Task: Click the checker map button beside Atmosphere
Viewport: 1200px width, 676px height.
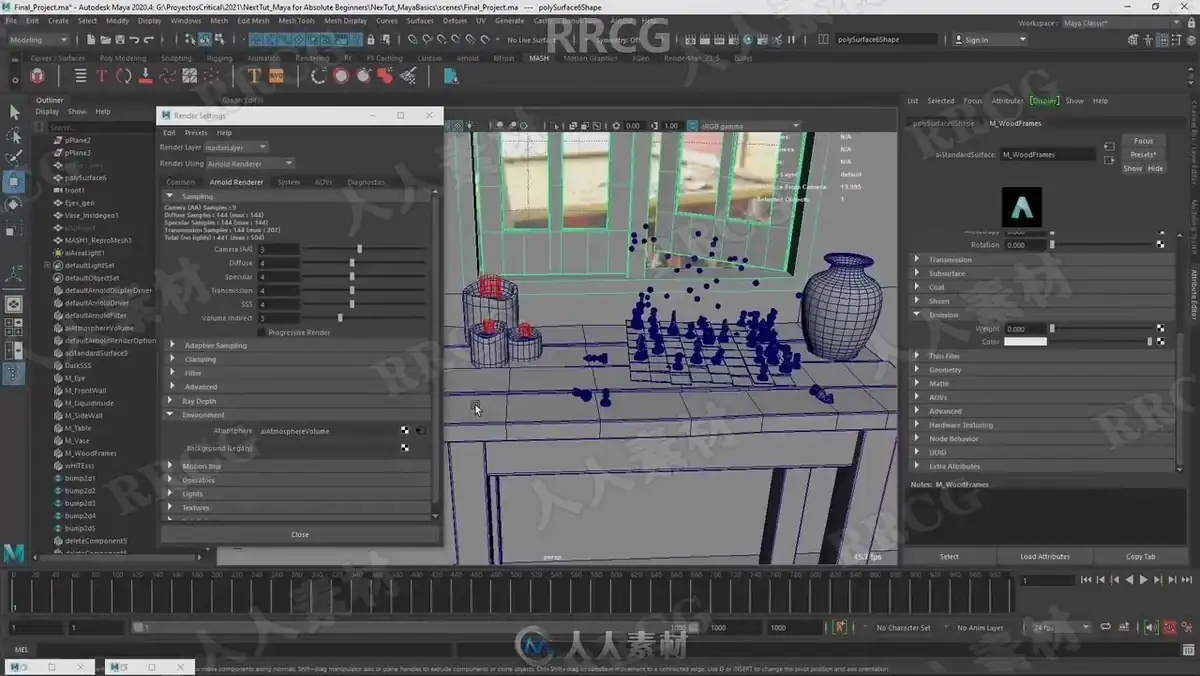Action: [405, 431]
